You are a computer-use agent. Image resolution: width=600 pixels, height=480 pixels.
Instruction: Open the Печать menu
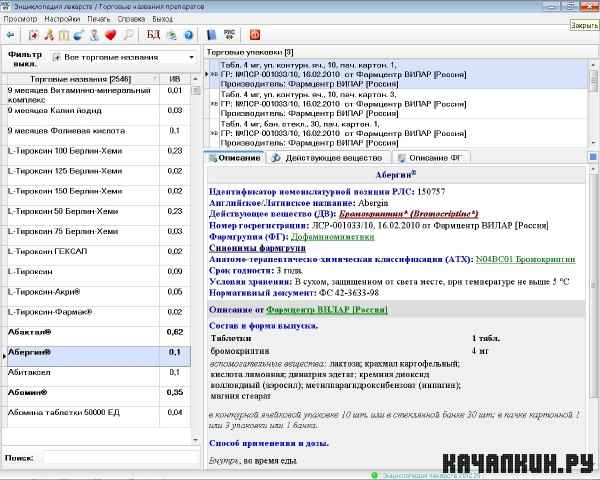(99, 19)
